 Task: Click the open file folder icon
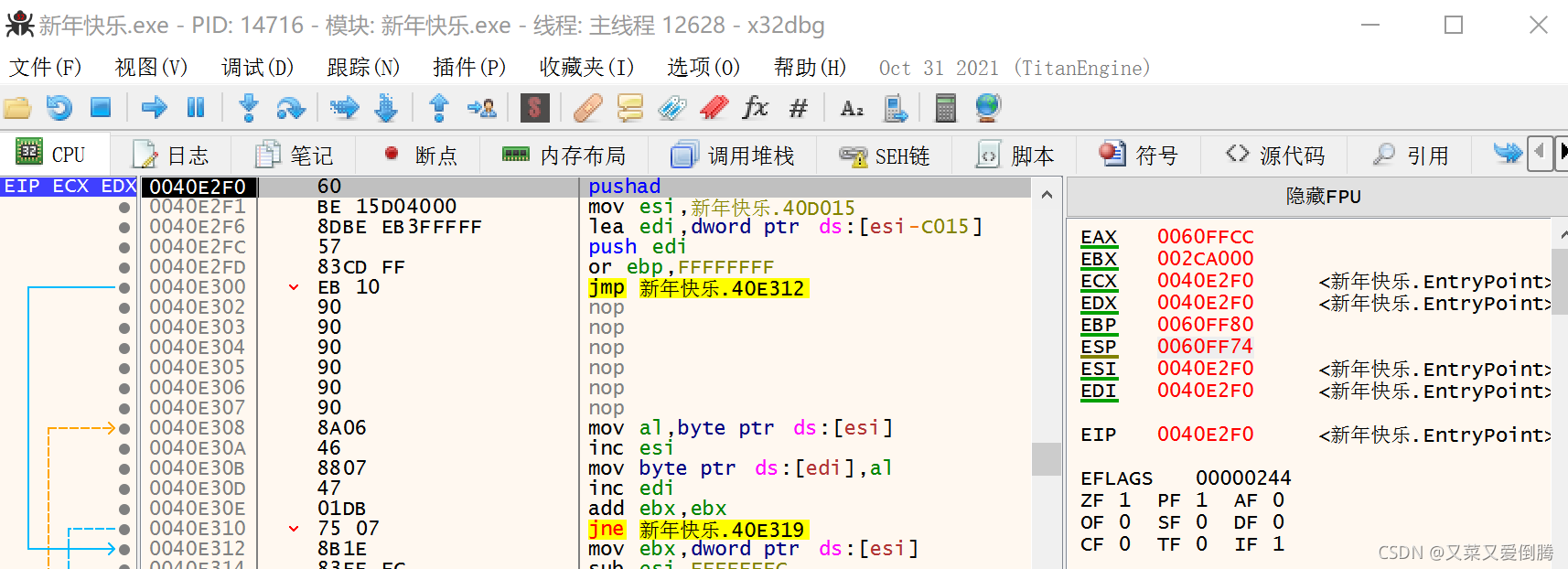[17, 108]
